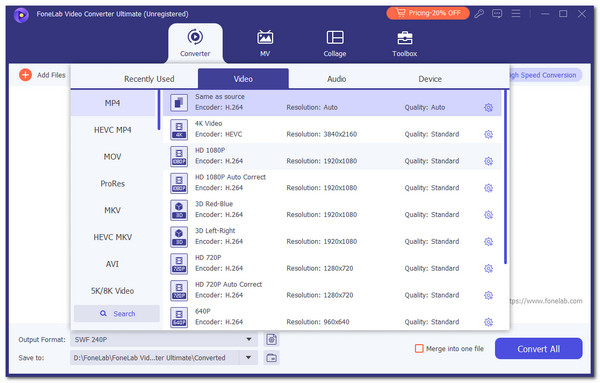The height and width of the screenshot is (383, 600).
Task: Select MKV in the format list
Action: point(113,210)
